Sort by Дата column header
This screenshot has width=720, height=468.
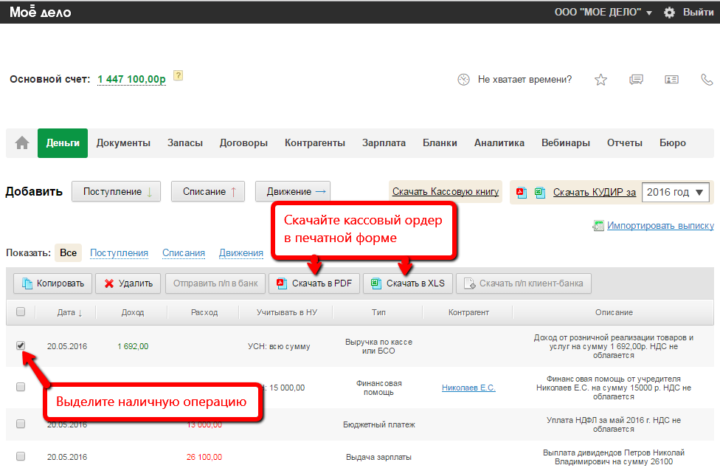point(69,312)
